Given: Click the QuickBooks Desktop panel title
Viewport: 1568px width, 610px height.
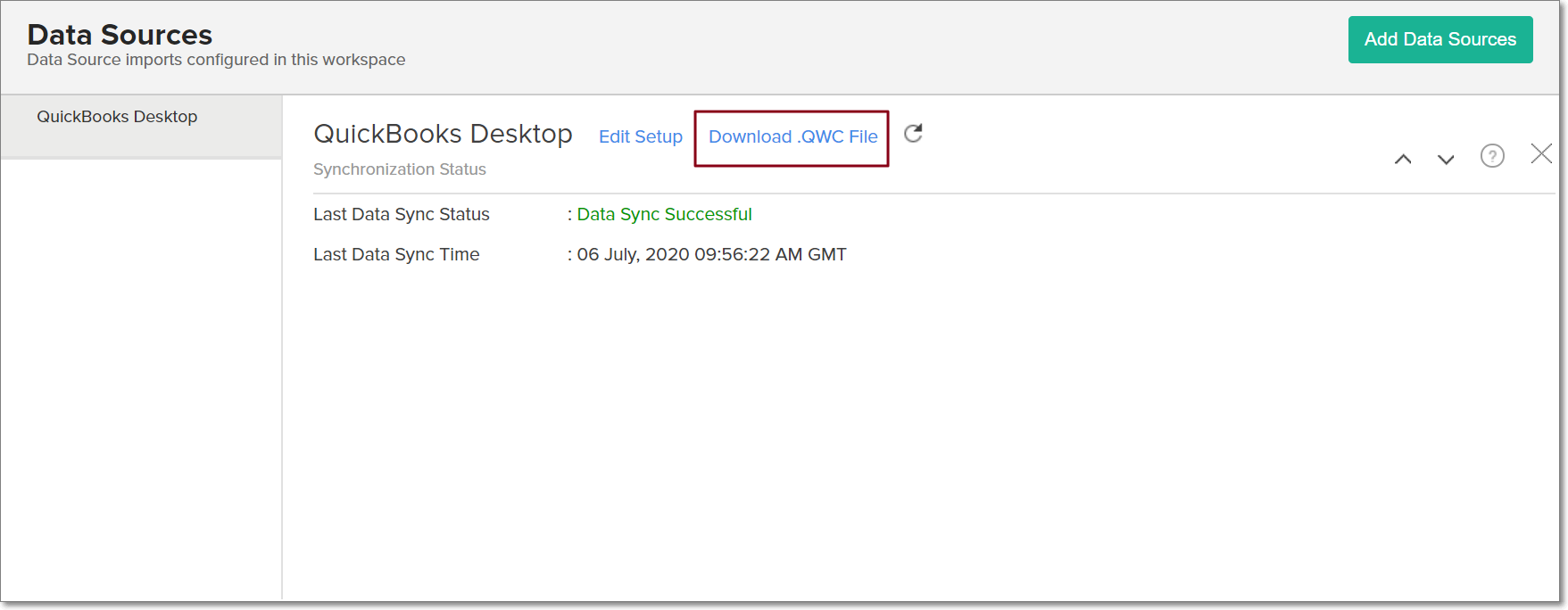Looking at the screenshot, I should pos(443,134).
